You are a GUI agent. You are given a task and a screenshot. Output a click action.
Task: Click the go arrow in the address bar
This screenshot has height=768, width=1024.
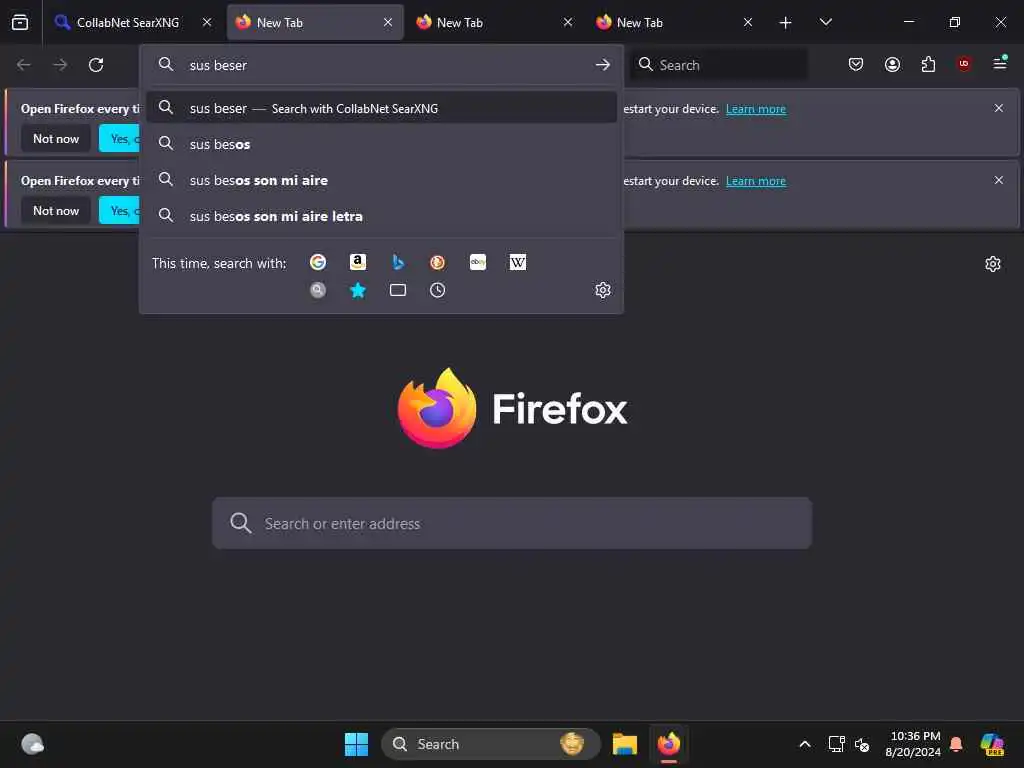click(x=603, y=65)
